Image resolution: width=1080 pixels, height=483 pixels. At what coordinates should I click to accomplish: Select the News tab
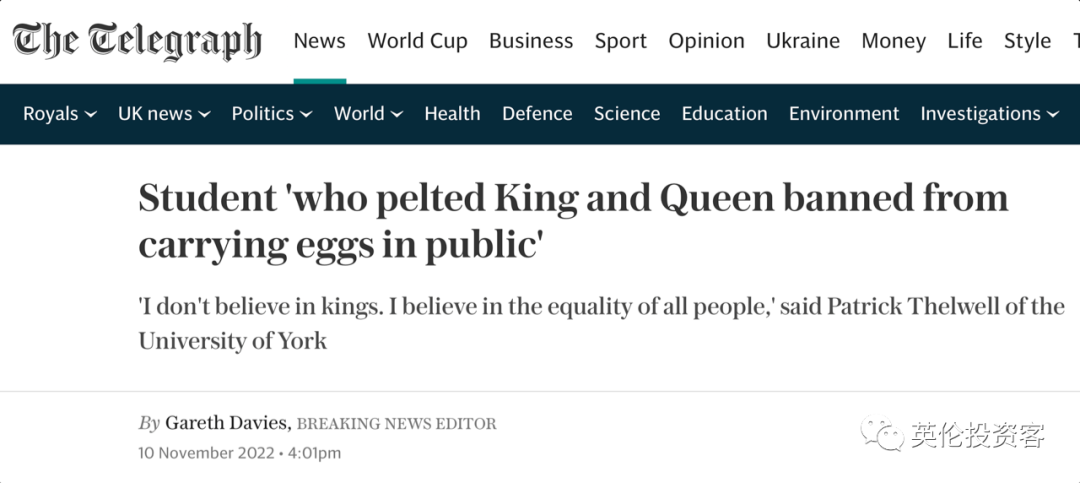coord(319,41)
